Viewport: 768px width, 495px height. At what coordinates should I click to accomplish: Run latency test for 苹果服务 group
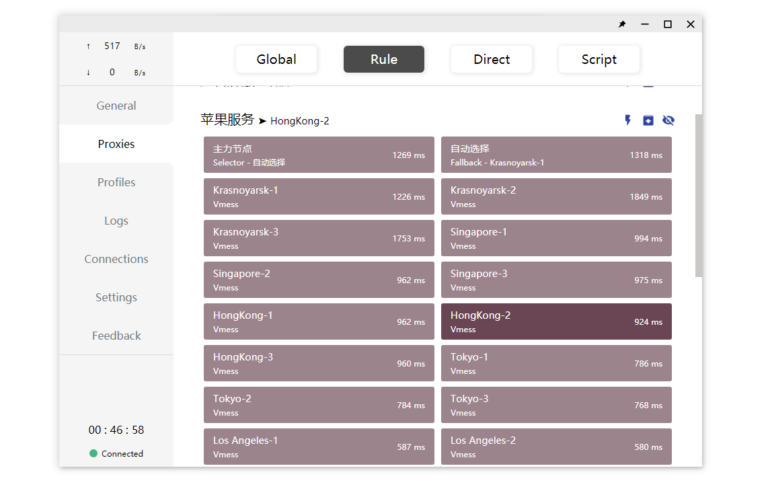point(628,121)
